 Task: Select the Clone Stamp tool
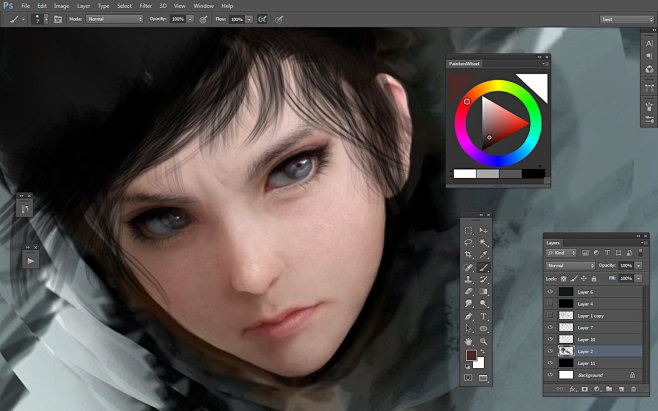tap(469, 279)
